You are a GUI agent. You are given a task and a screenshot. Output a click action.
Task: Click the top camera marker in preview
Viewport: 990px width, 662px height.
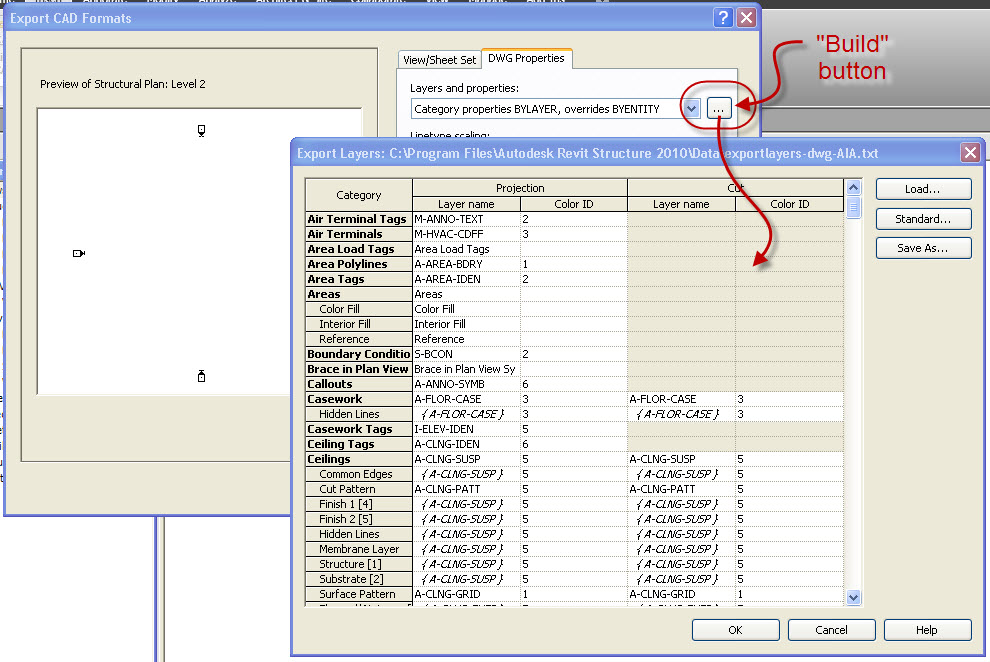click(201, 131)
